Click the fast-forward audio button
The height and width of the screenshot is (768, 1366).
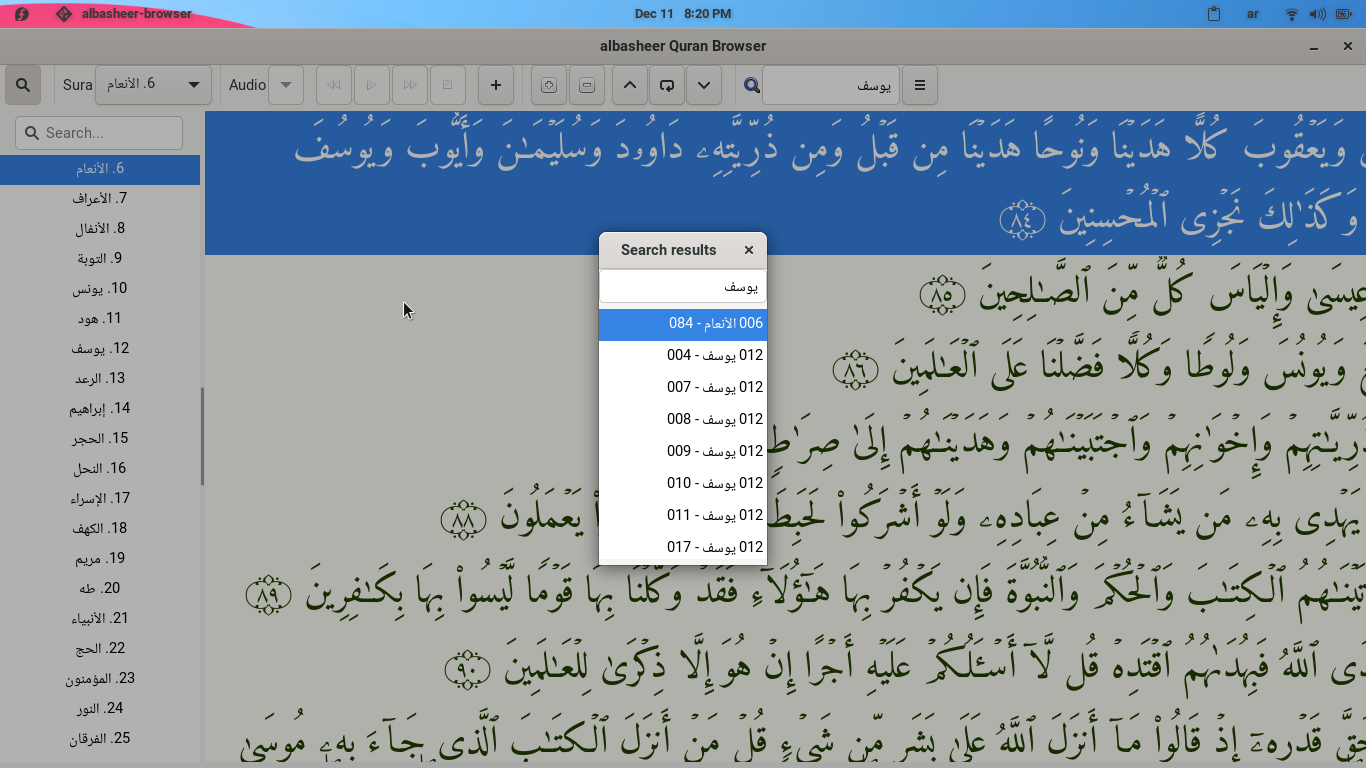(410, 85)
